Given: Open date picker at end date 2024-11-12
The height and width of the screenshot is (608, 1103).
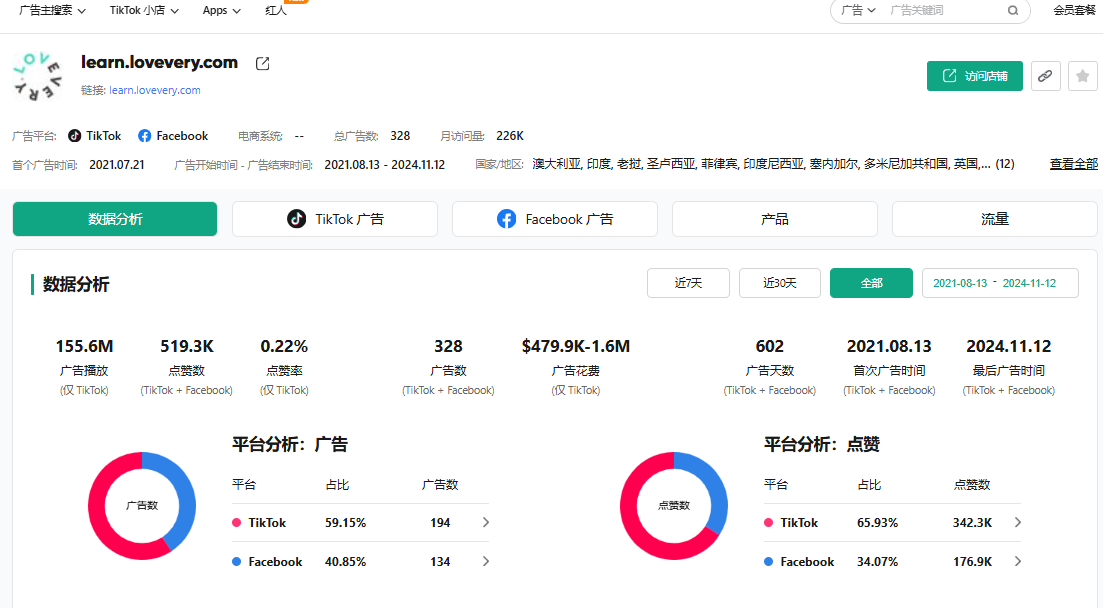Looking at the screenshot, I should (1029, 283).
